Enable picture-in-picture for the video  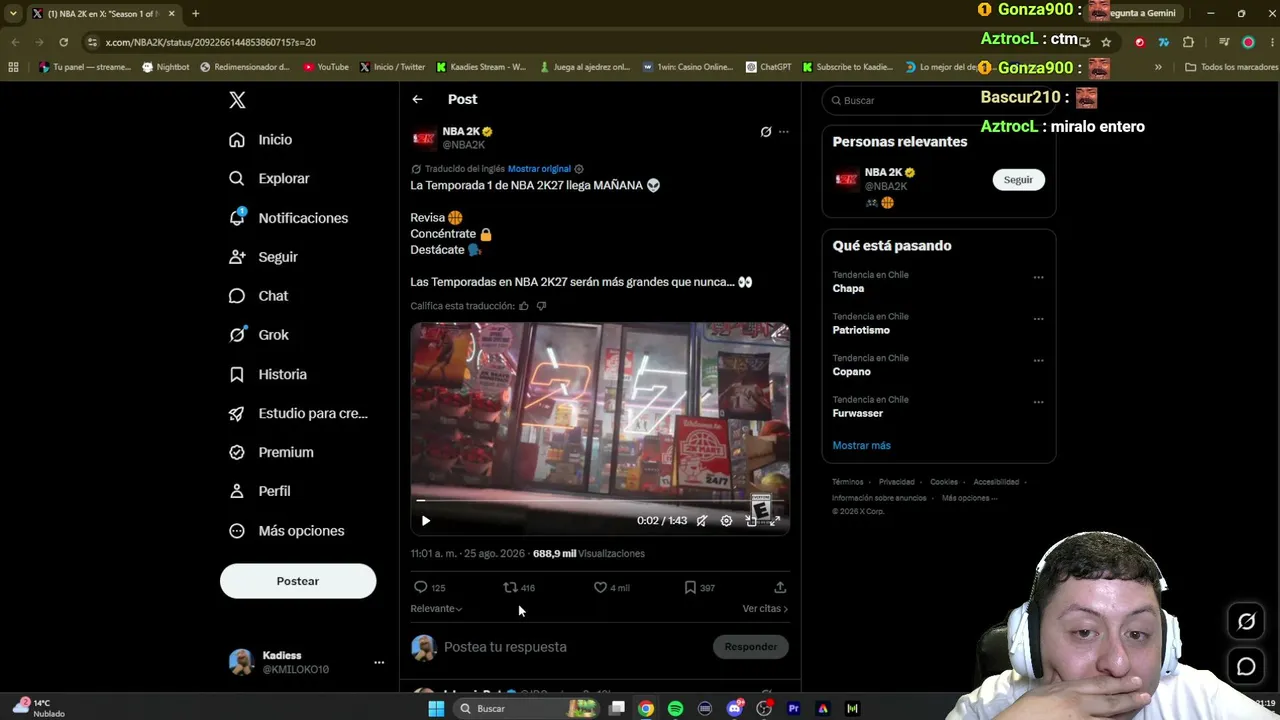click(x=751, y=521)
